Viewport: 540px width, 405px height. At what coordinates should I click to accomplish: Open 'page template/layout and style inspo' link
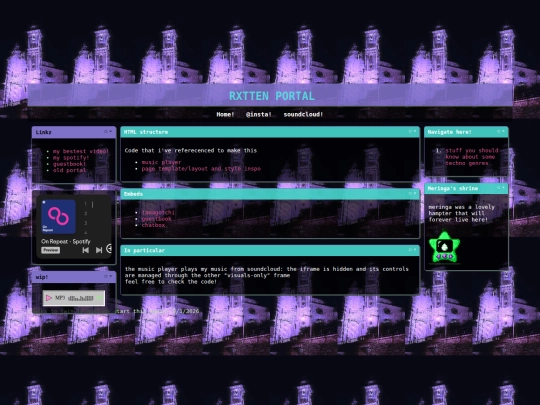pyautogui.click(x=201, y=169)
